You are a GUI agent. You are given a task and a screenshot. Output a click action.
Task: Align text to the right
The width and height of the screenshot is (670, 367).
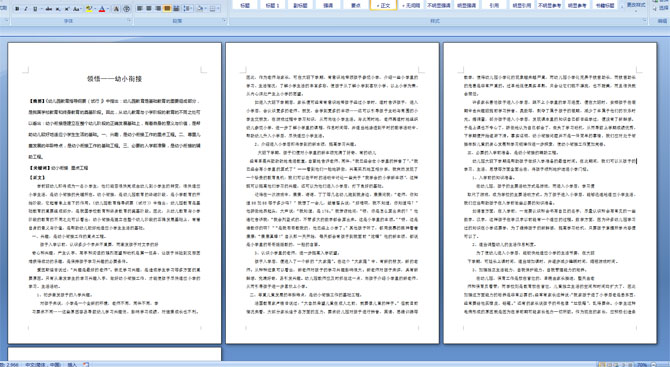click(x=158, y=9)
